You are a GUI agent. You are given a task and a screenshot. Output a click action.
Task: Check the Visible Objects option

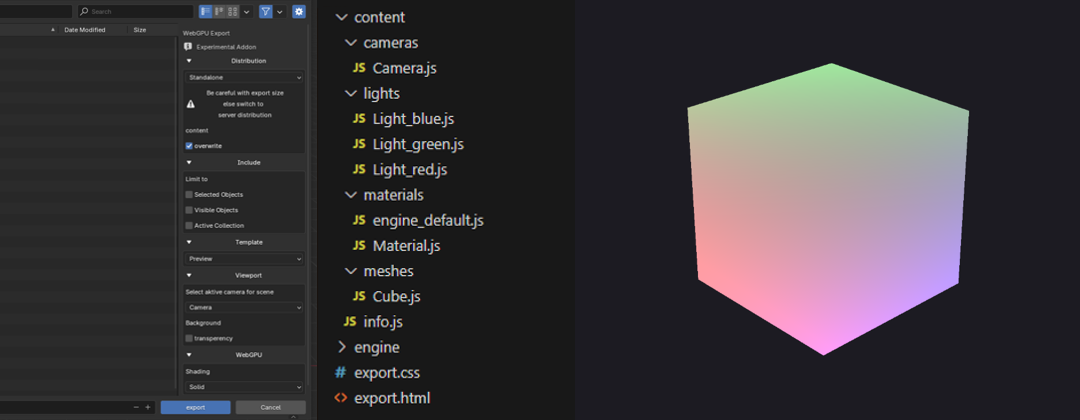click(189, 210)
